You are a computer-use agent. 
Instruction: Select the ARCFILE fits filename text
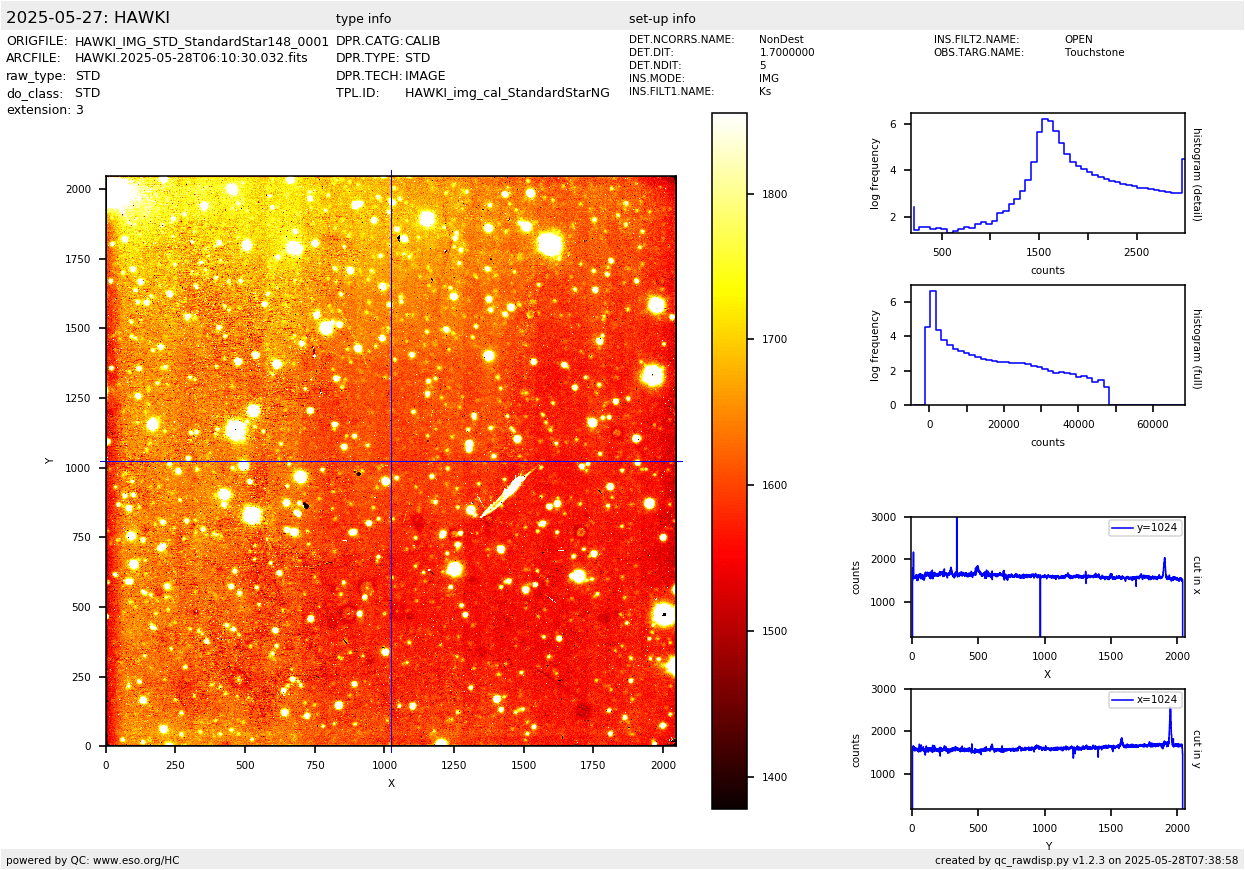click(x=191, y=59)
